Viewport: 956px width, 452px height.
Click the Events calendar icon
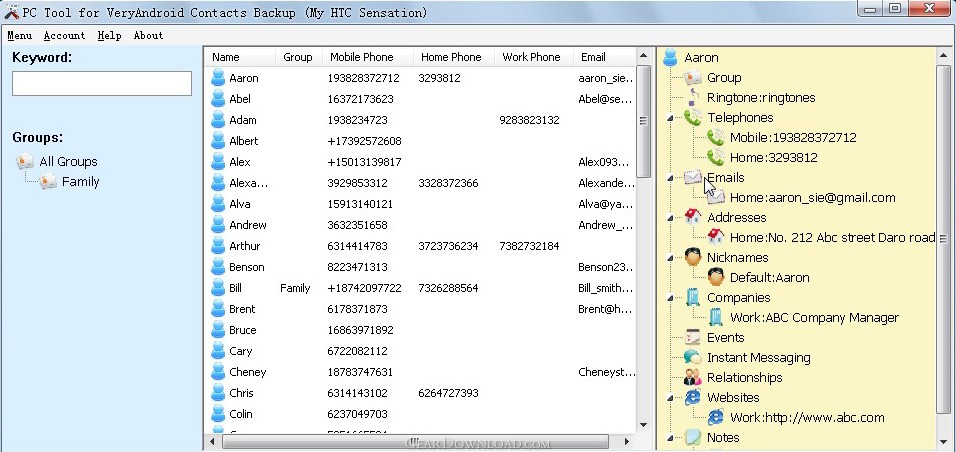click(x=693, y=337)
